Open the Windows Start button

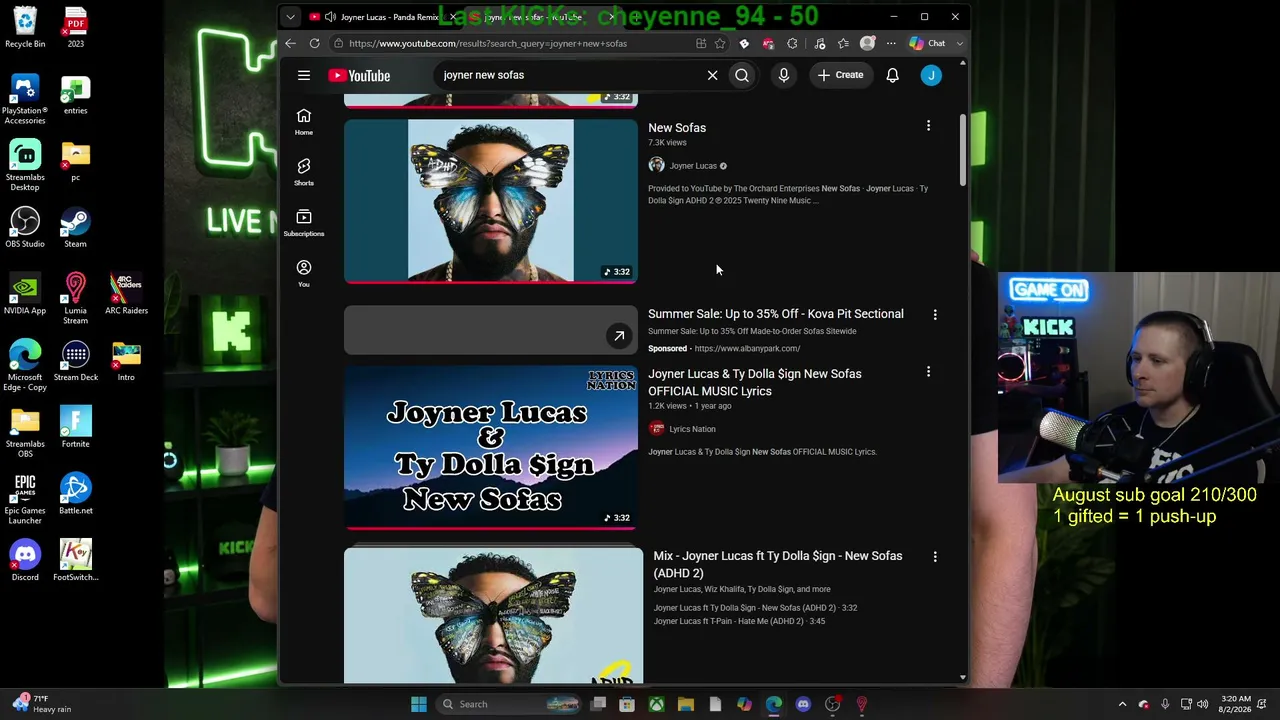coord(419,704)
